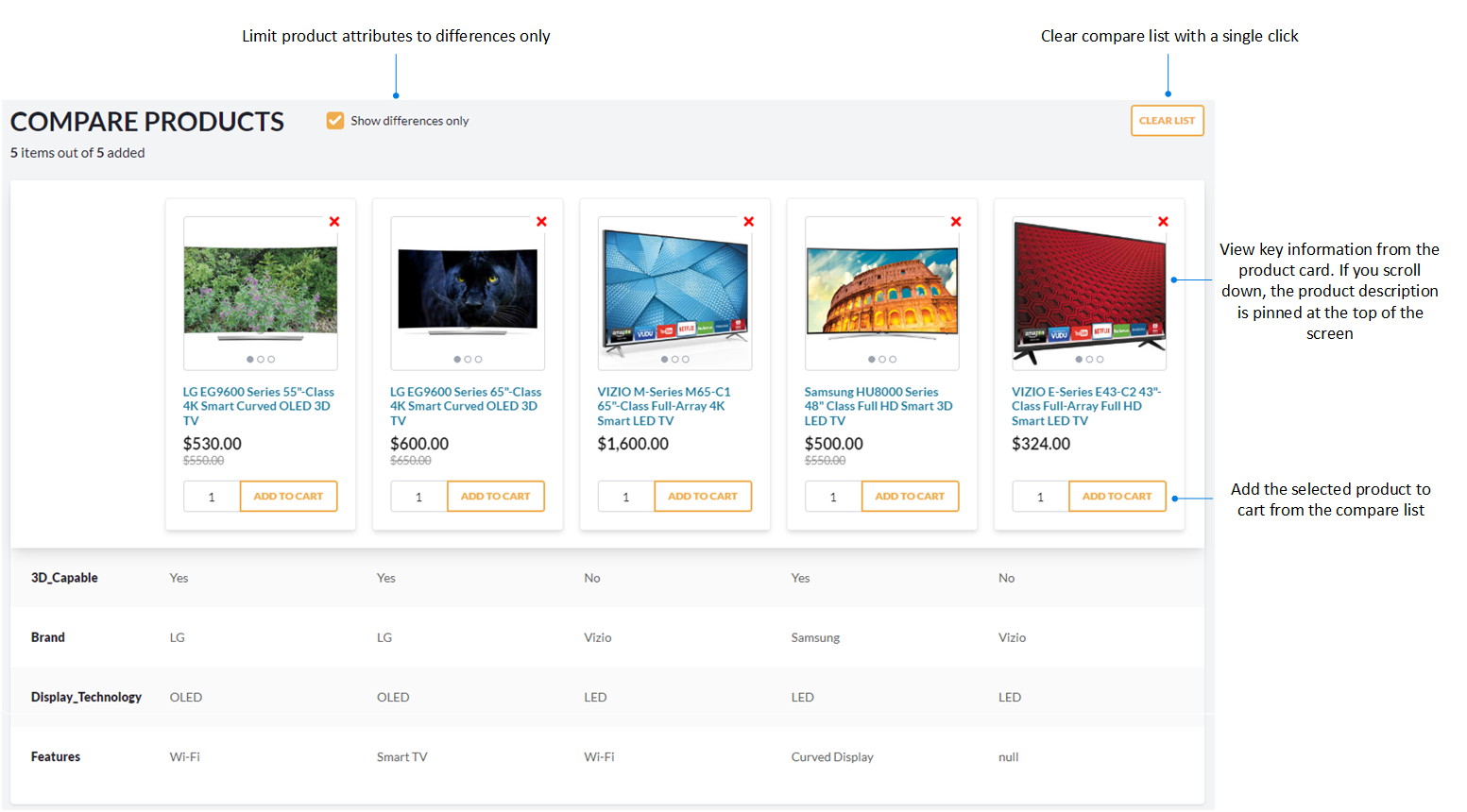Click LG 55" TV flower image thumbnail
1467x812 pixels.
(261, 293)
